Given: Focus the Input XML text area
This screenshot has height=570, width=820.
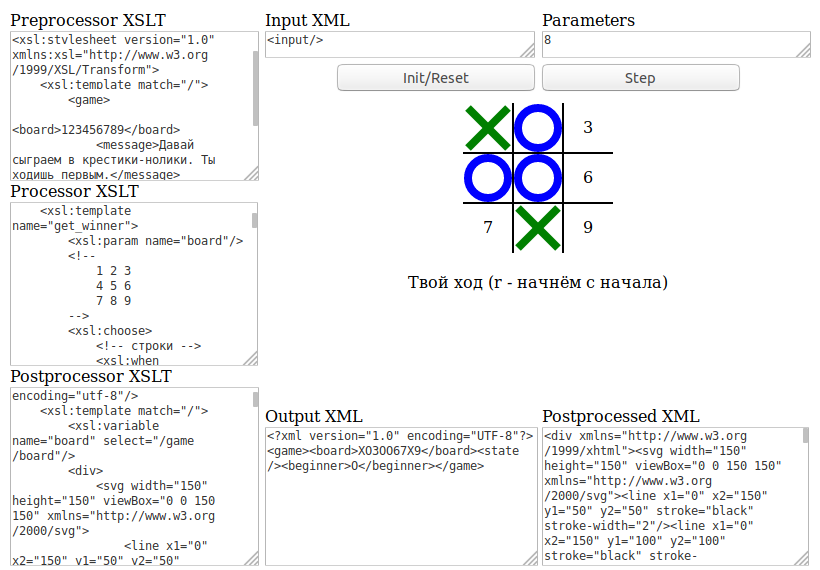Looking at the screenshot, I should coord(400,44).
